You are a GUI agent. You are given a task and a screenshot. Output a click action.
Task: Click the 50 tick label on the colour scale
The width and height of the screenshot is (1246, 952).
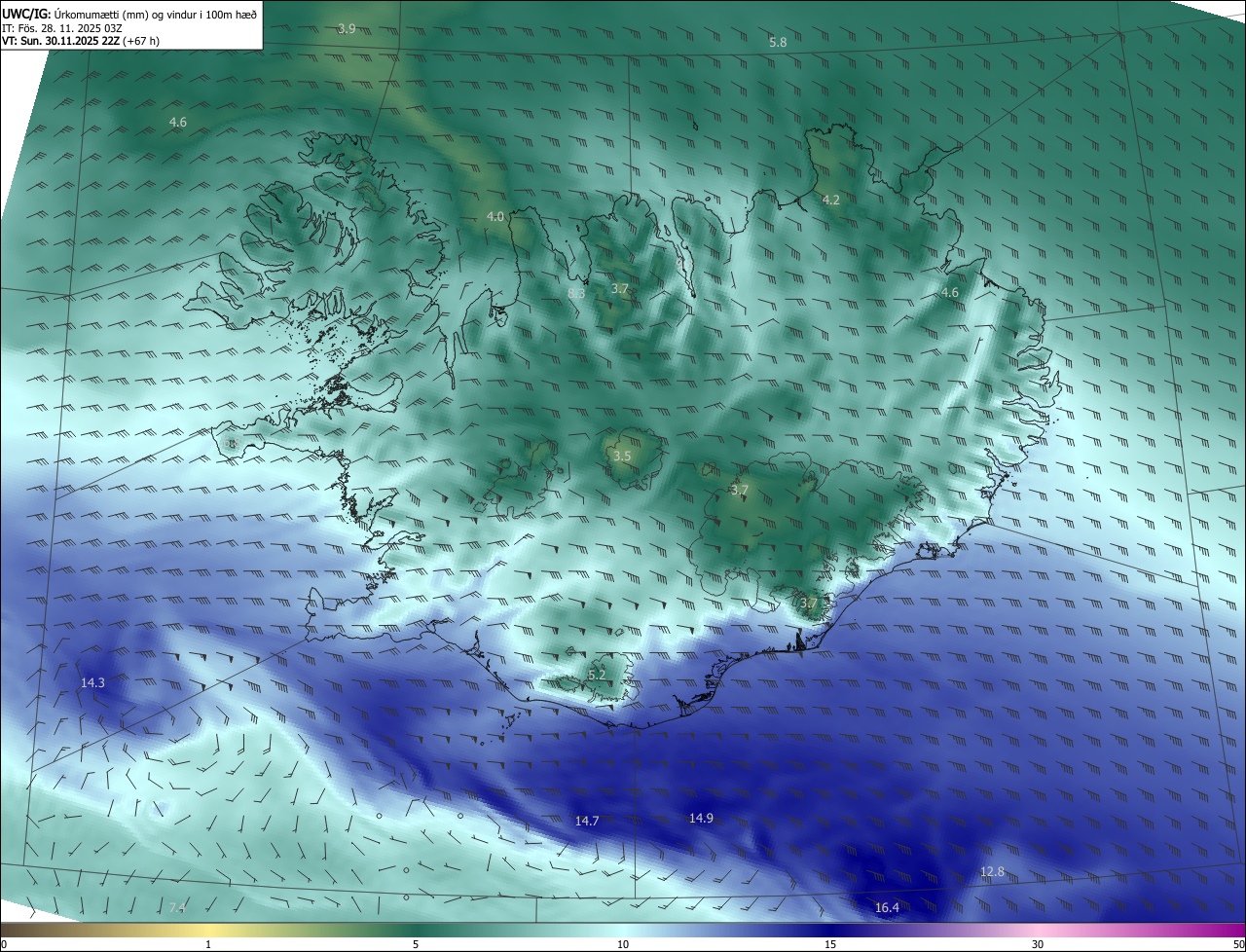point(1237,944)
